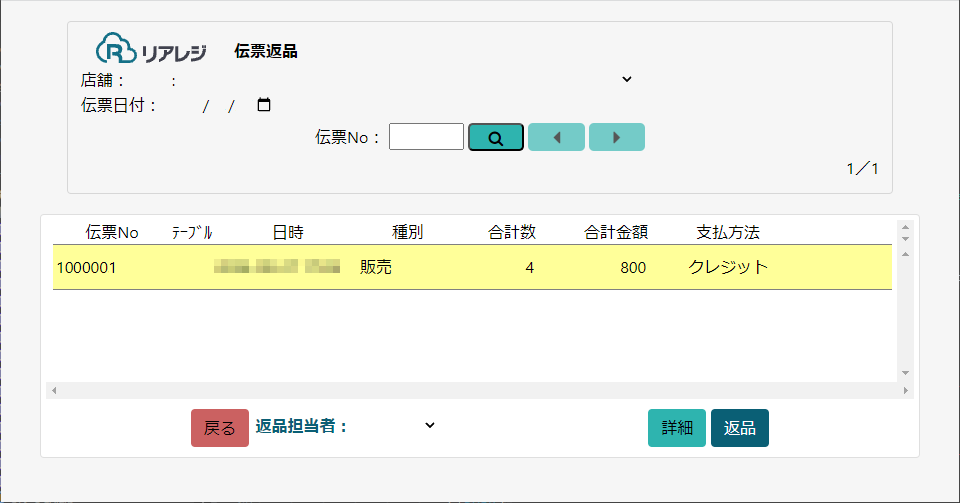Click the horizontal scrollbar left arrow
Screen dimensions: 960x503
(x=54, y=390)
